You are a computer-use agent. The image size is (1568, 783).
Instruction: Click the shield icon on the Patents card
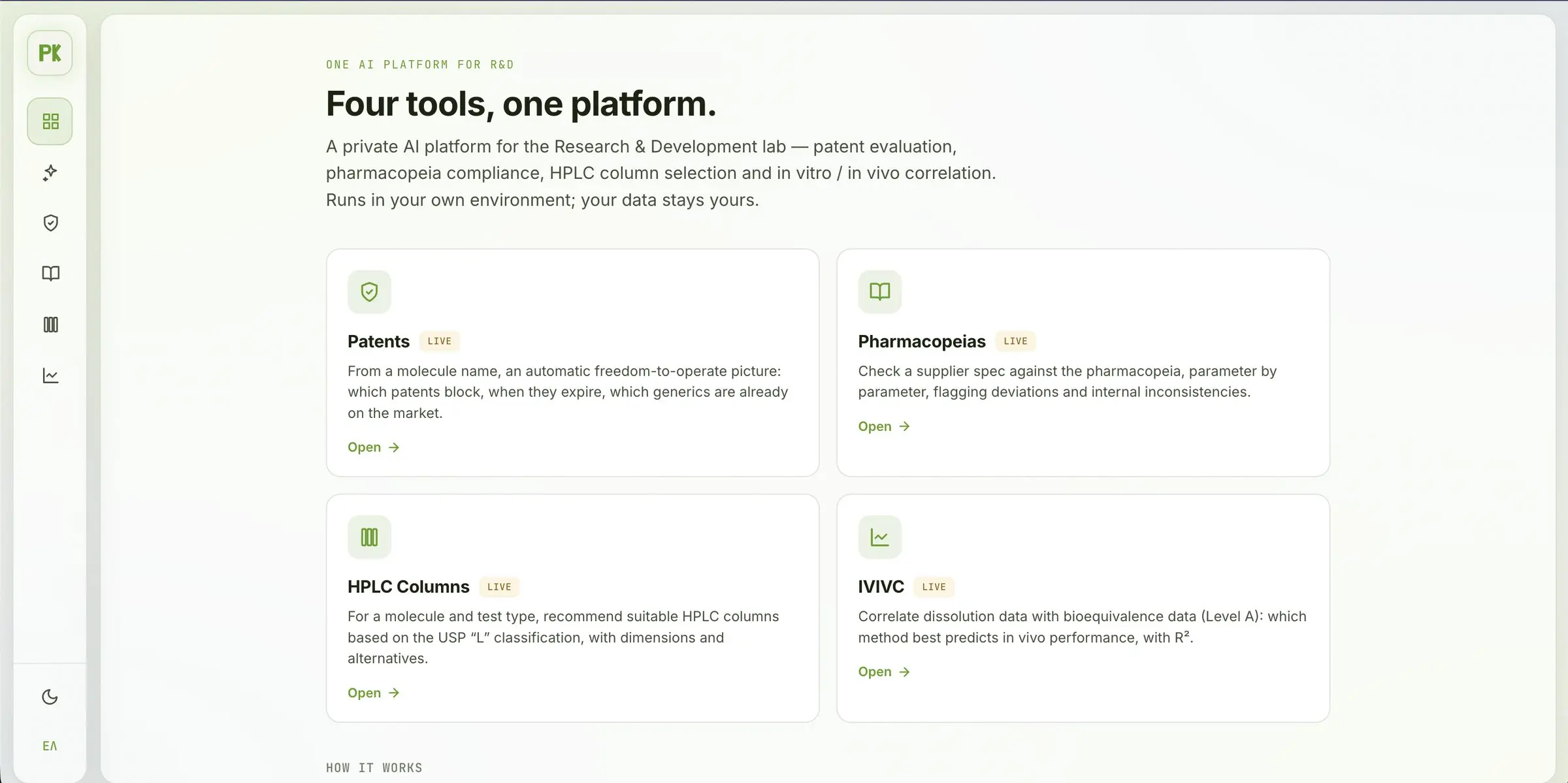[x=369, y=292]
